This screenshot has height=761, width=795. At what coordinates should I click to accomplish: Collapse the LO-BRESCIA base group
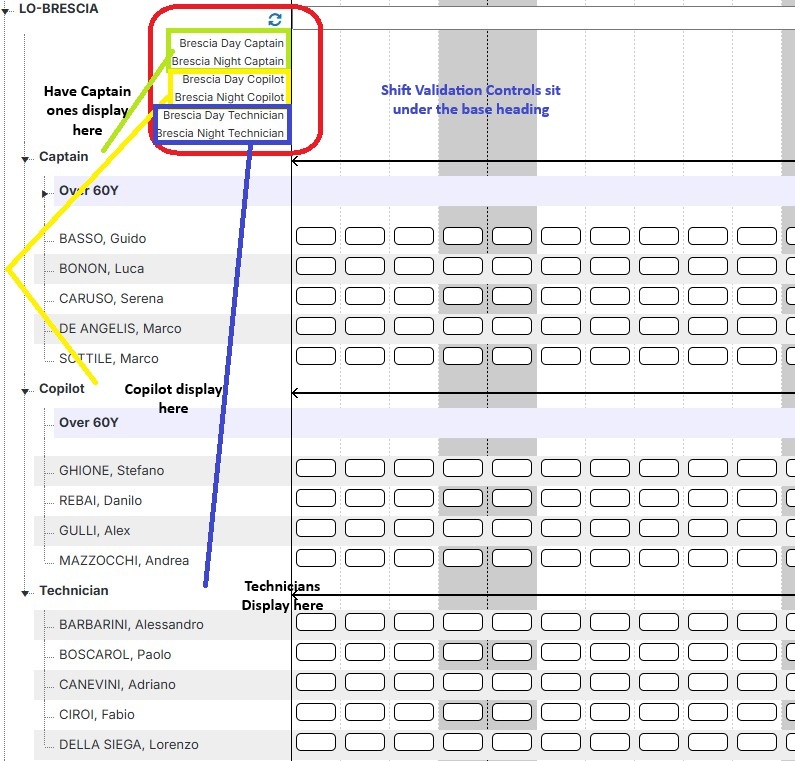pos(8,9)
